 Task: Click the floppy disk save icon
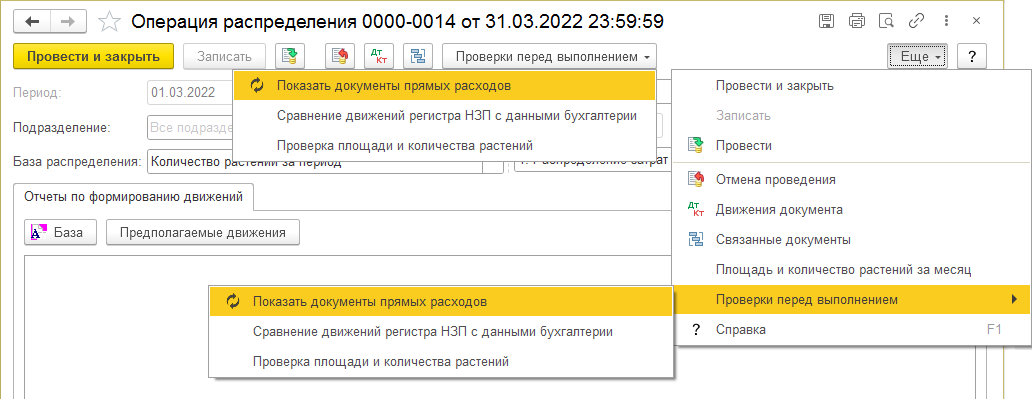[x=827, y=21]
